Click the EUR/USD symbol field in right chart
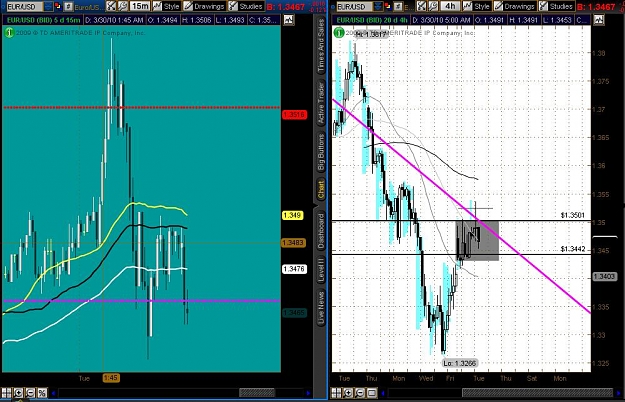 click(x=355, y=6)
